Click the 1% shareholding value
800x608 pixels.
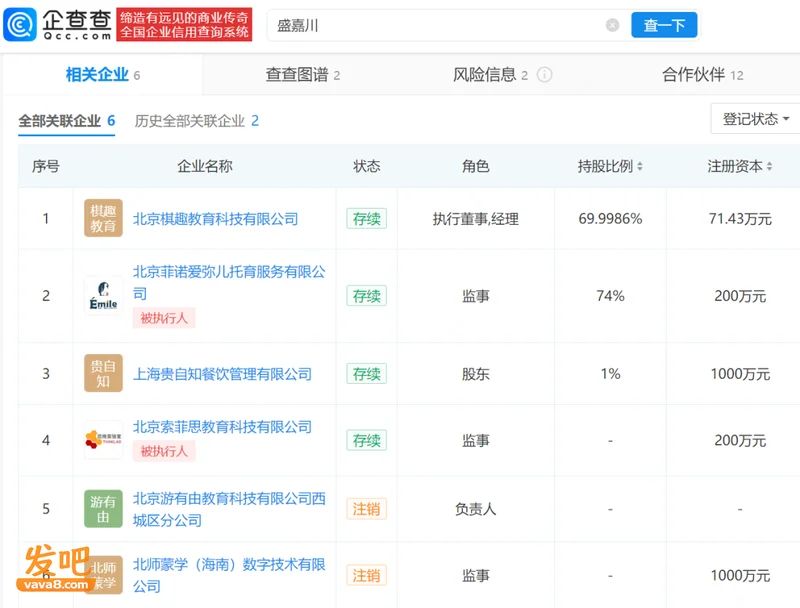pos(610,374)
